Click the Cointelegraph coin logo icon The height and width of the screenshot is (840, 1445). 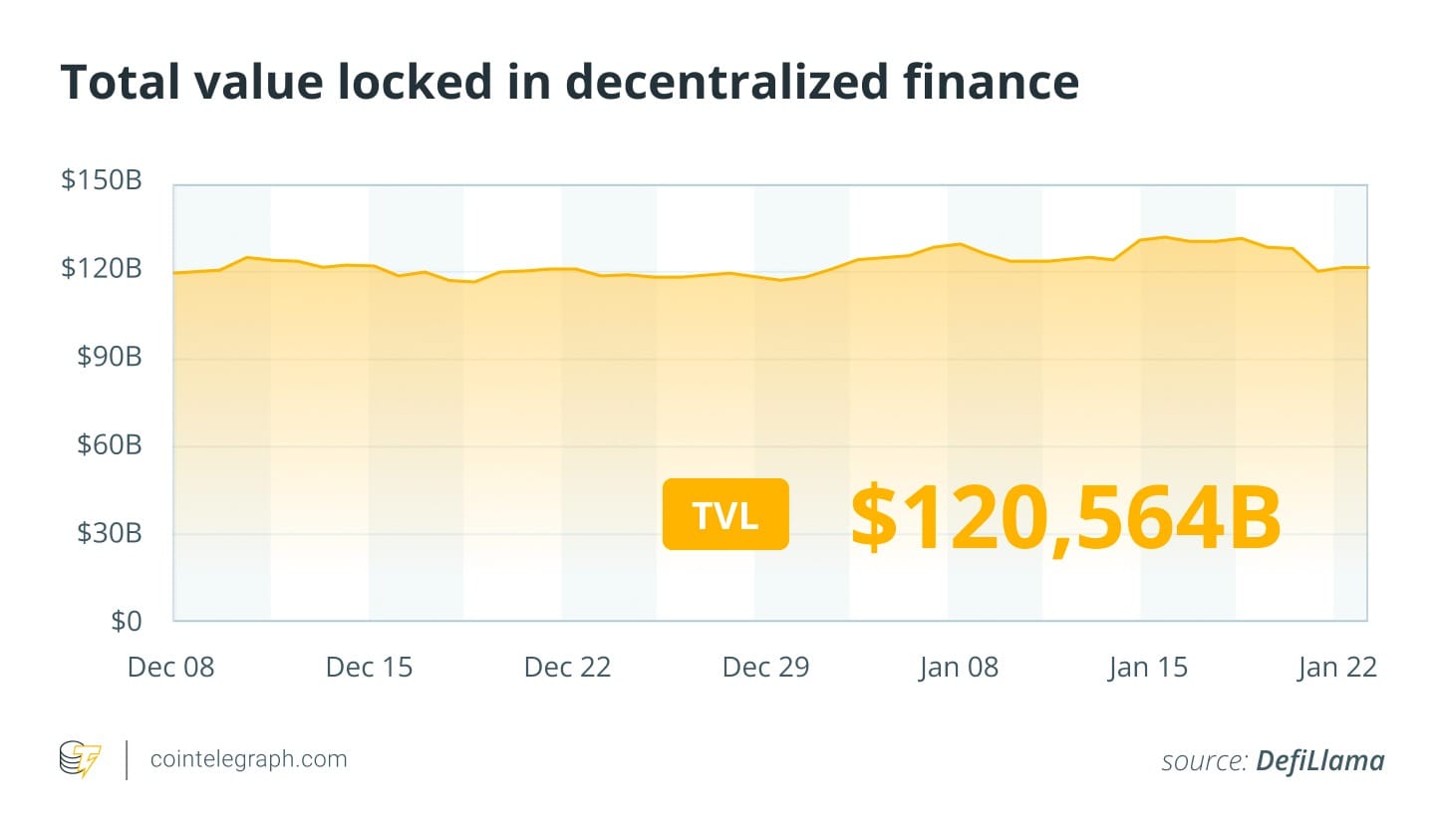(x=80, y=759)
